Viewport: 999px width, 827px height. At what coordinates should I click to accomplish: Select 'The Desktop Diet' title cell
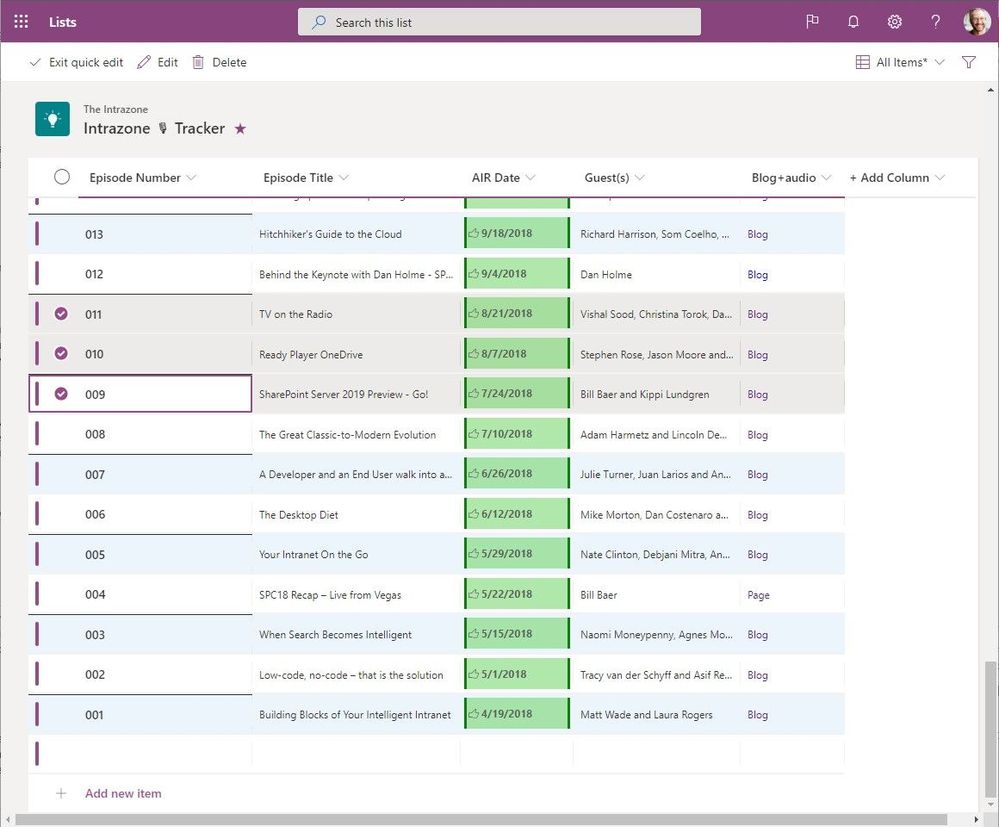point(356,514)
